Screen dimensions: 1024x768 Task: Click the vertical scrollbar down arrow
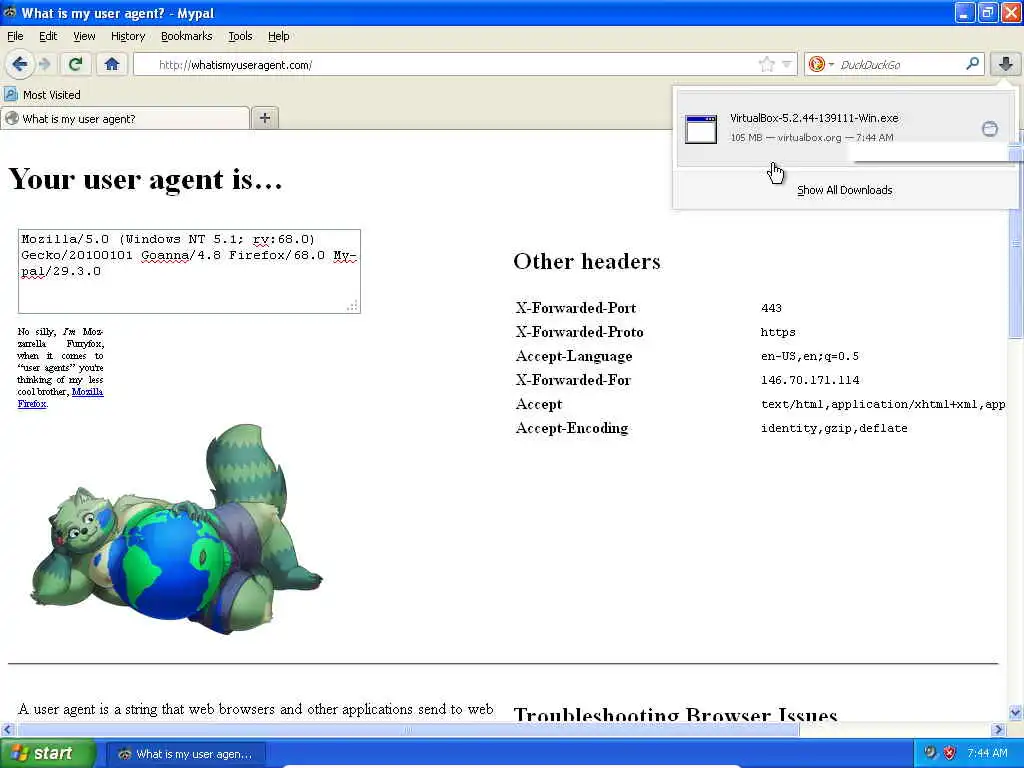pos(1016,712)
